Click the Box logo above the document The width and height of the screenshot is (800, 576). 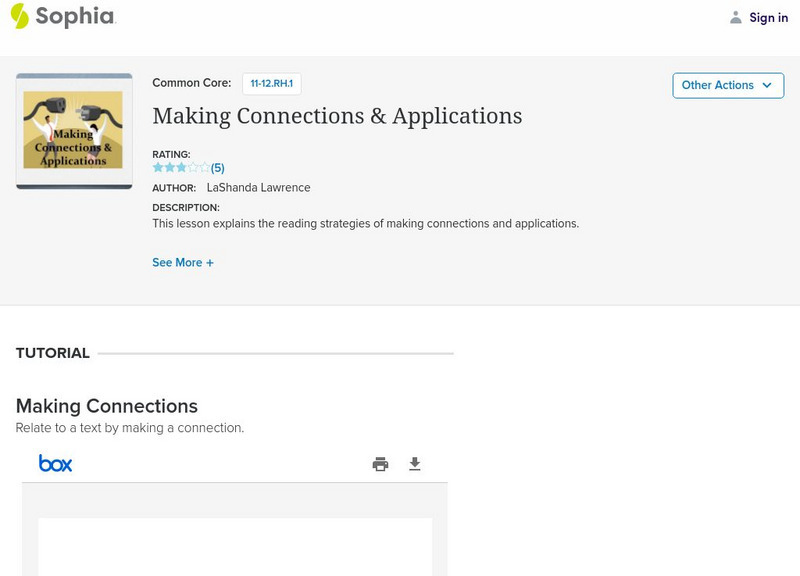pos(55,463)
